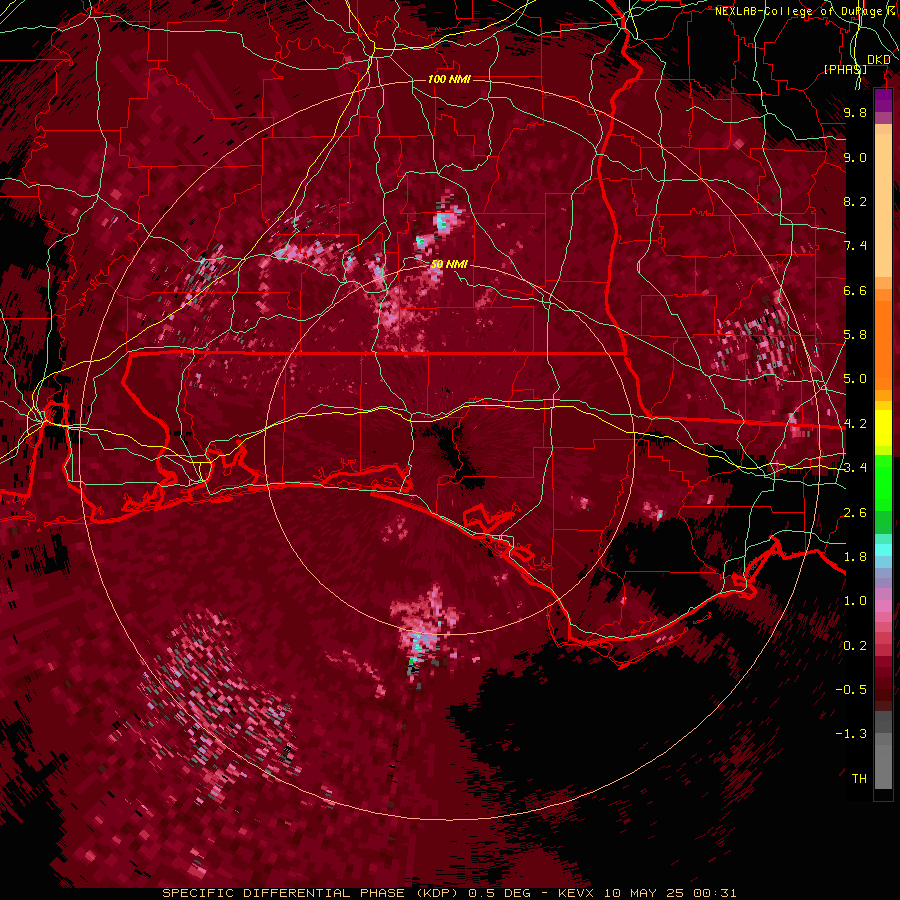Viewport: 900px width, 900px height.
Task: Click the 10 MAY 25 date in the caption
Action: pos(643,893)
